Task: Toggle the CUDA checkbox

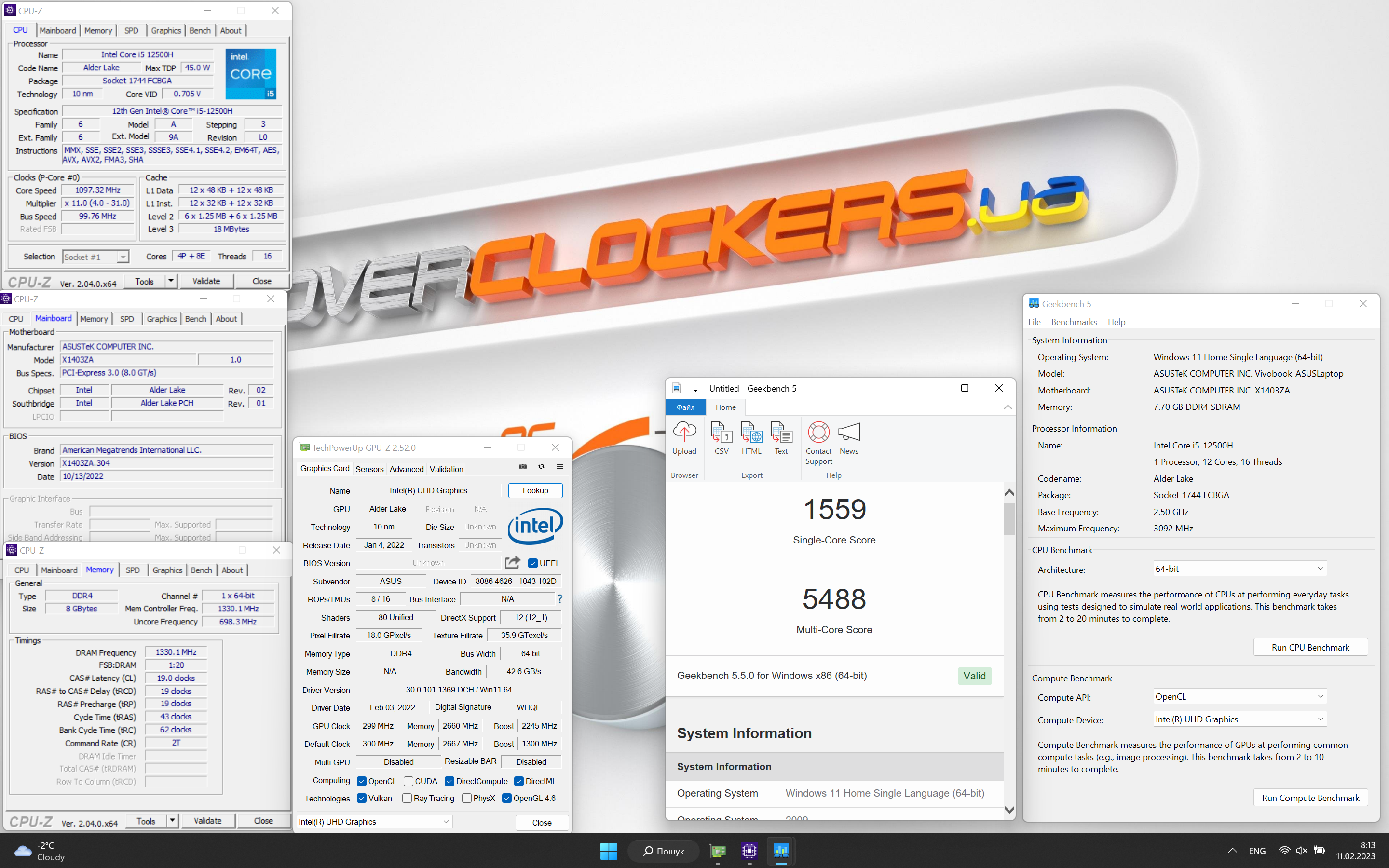Action: [x=409, y=781]
